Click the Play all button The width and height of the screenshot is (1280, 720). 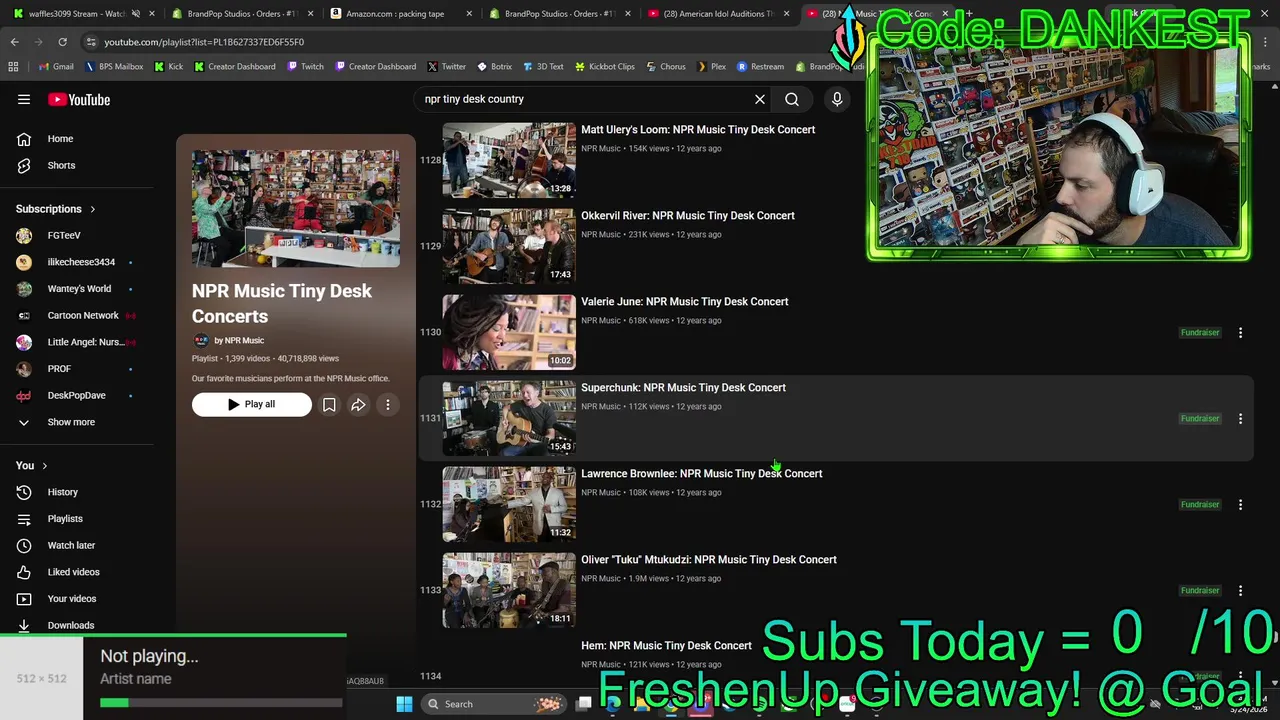(251, 404)
